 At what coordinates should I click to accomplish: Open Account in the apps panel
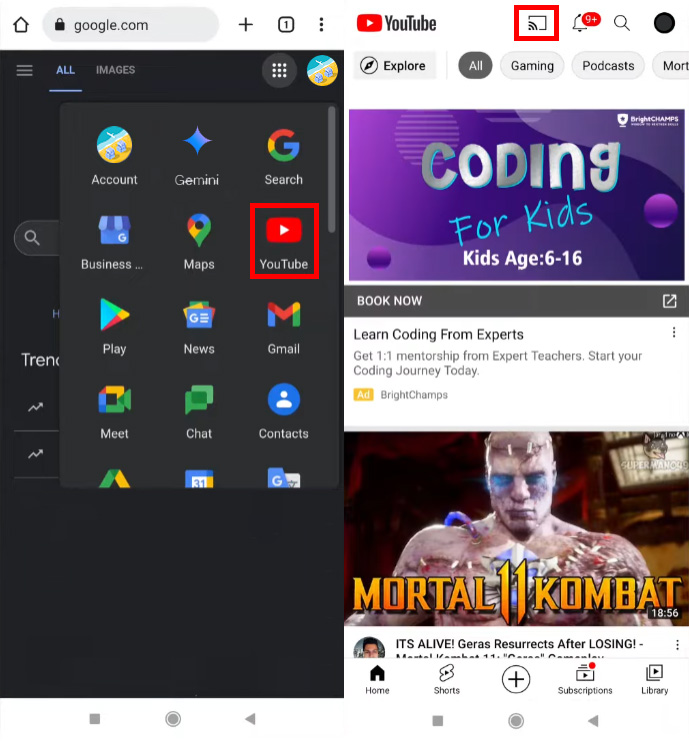(x=114, y=156)
